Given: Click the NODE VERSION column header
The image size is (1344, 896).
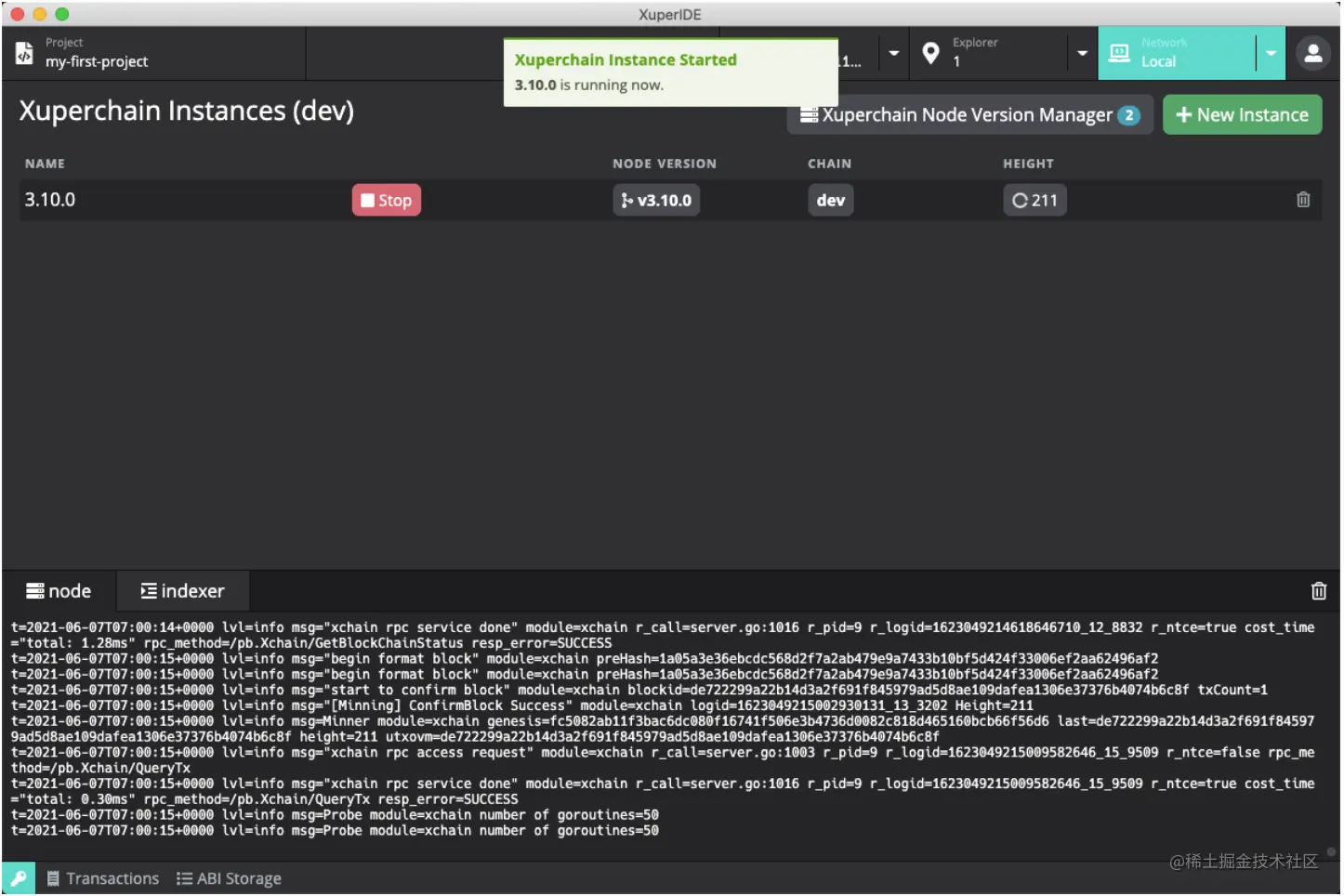Looking at the screenshot, I should click(x=665, y=164).
